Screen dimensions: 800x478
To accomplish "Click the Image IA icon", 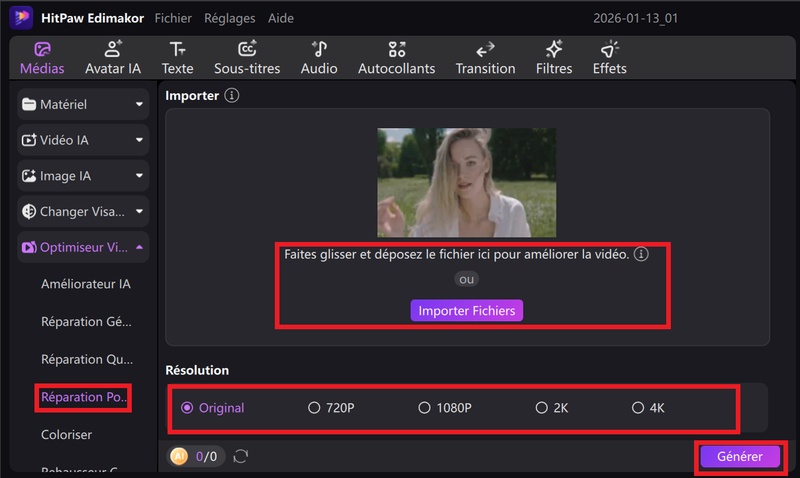I will coord(29,175).
